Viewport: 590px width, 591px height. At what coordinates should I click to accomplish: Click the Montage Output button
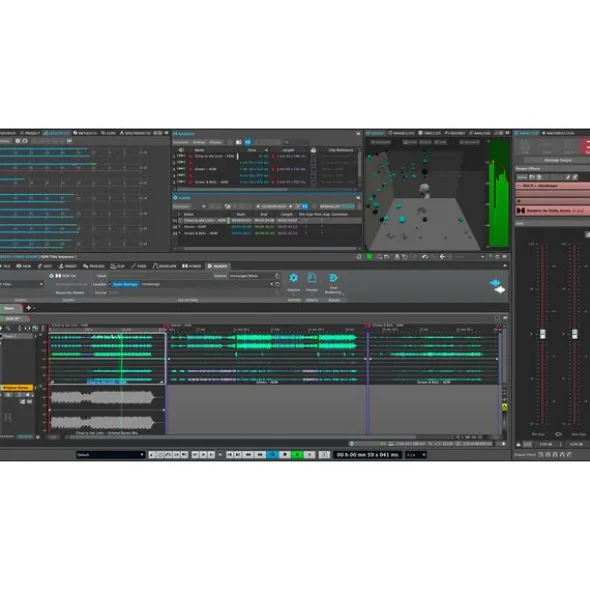pyautogui.click(x=558, y=160)
